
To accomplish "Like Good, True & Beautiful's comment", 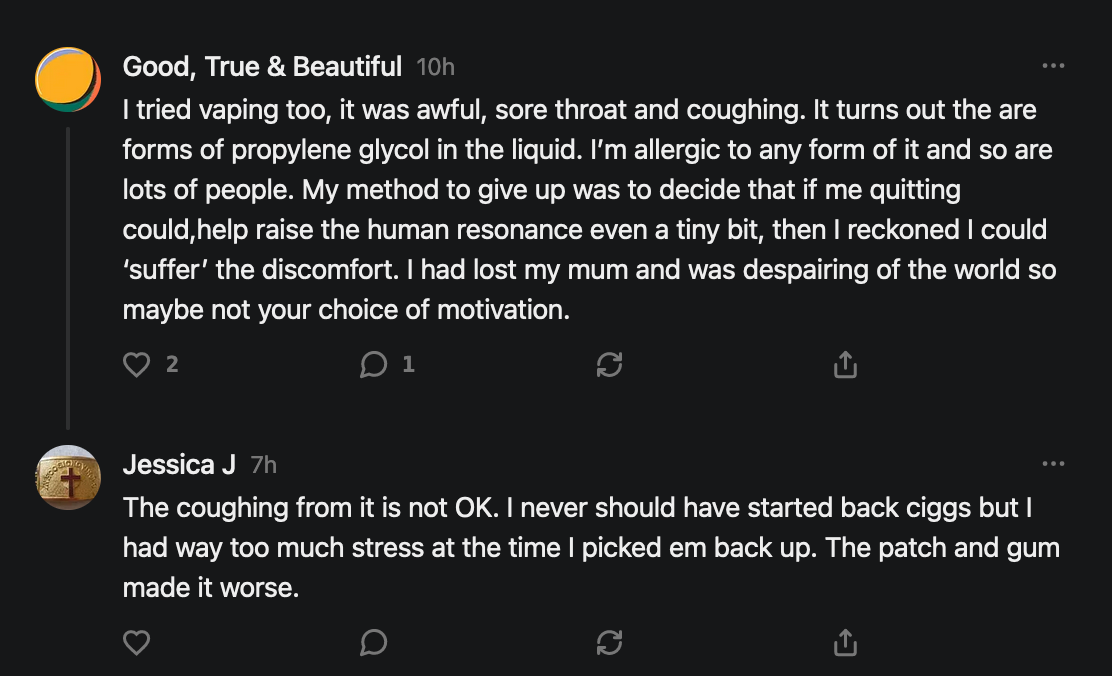I will pos(136,366).
